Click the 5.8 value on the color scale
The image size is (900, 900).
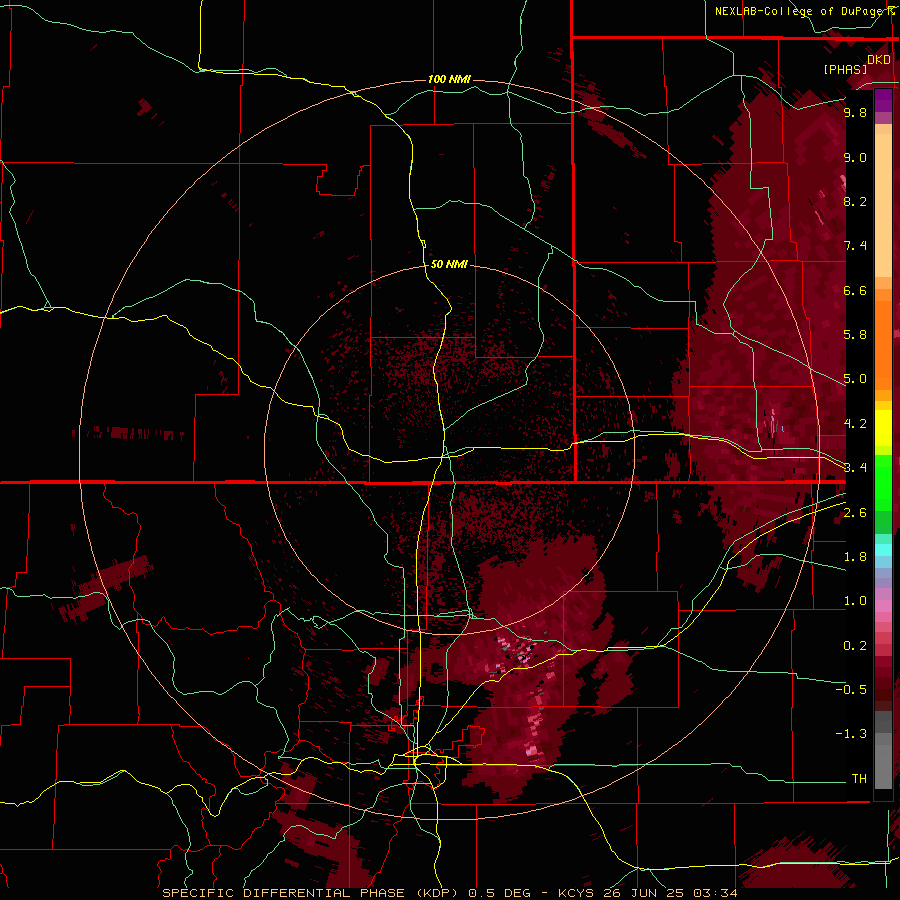[855, 335]
